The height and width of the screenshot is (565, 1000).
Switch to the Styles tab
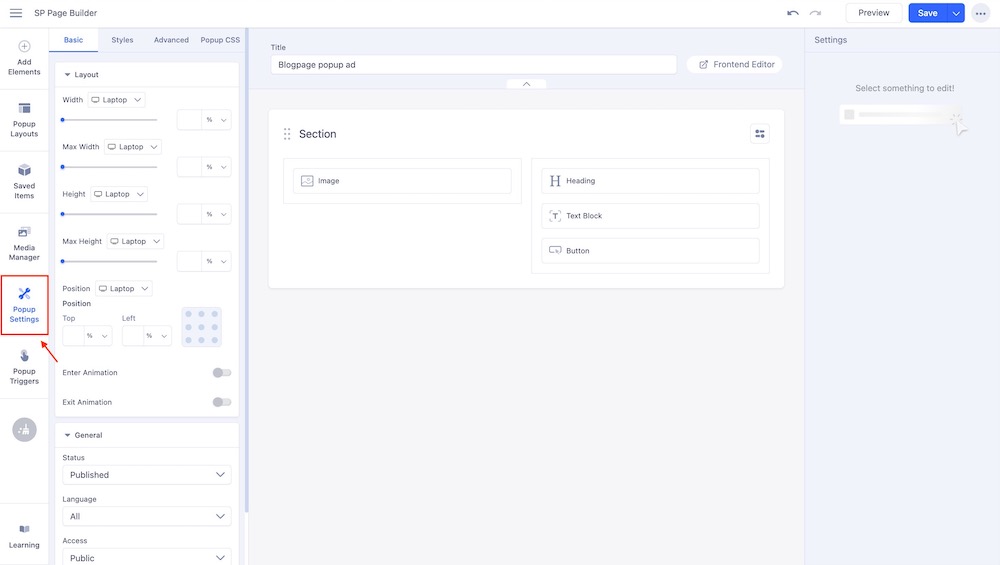coord(122,40)
